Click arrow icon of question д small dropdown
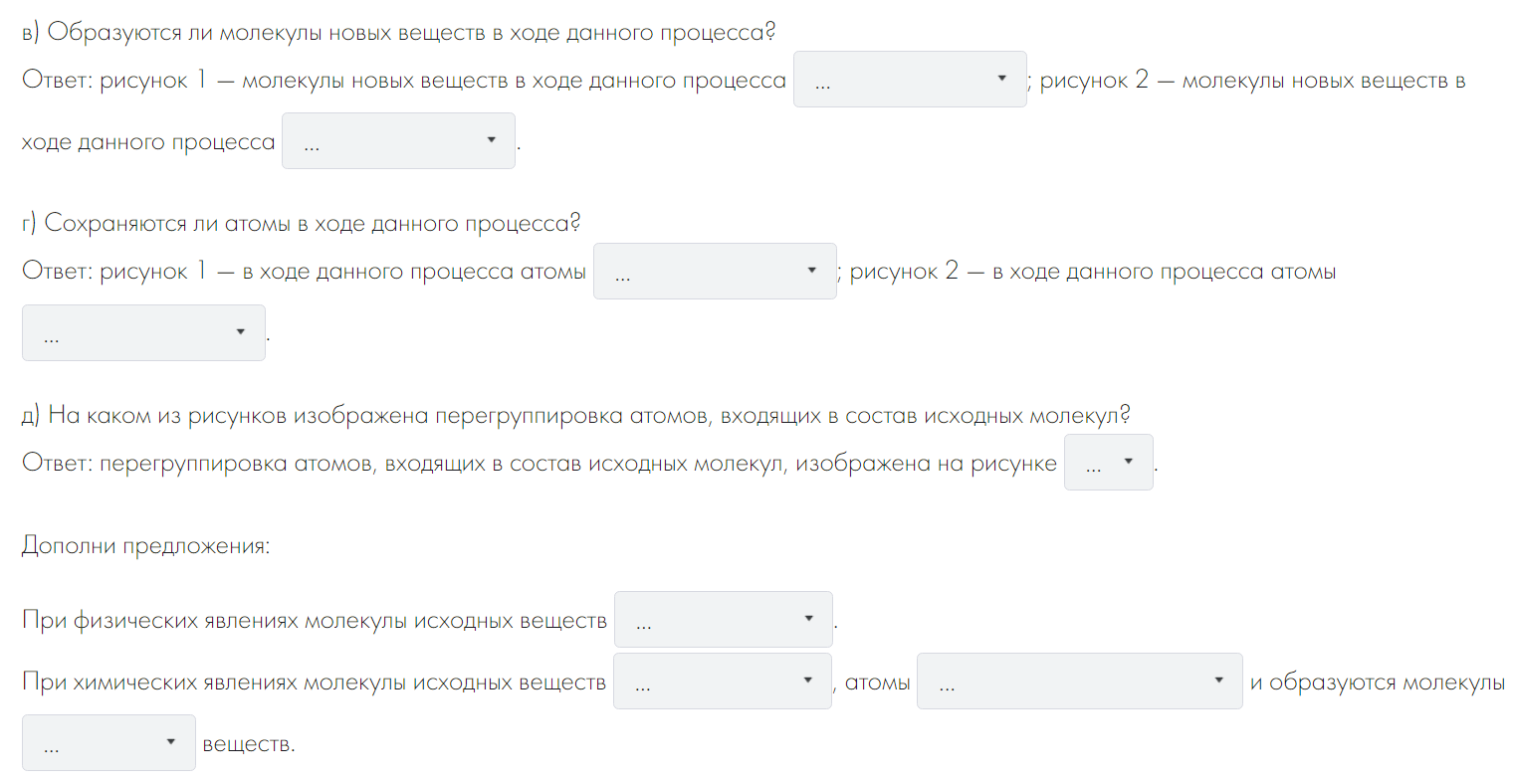The image size is (1513, 784). click(1128, 462)
